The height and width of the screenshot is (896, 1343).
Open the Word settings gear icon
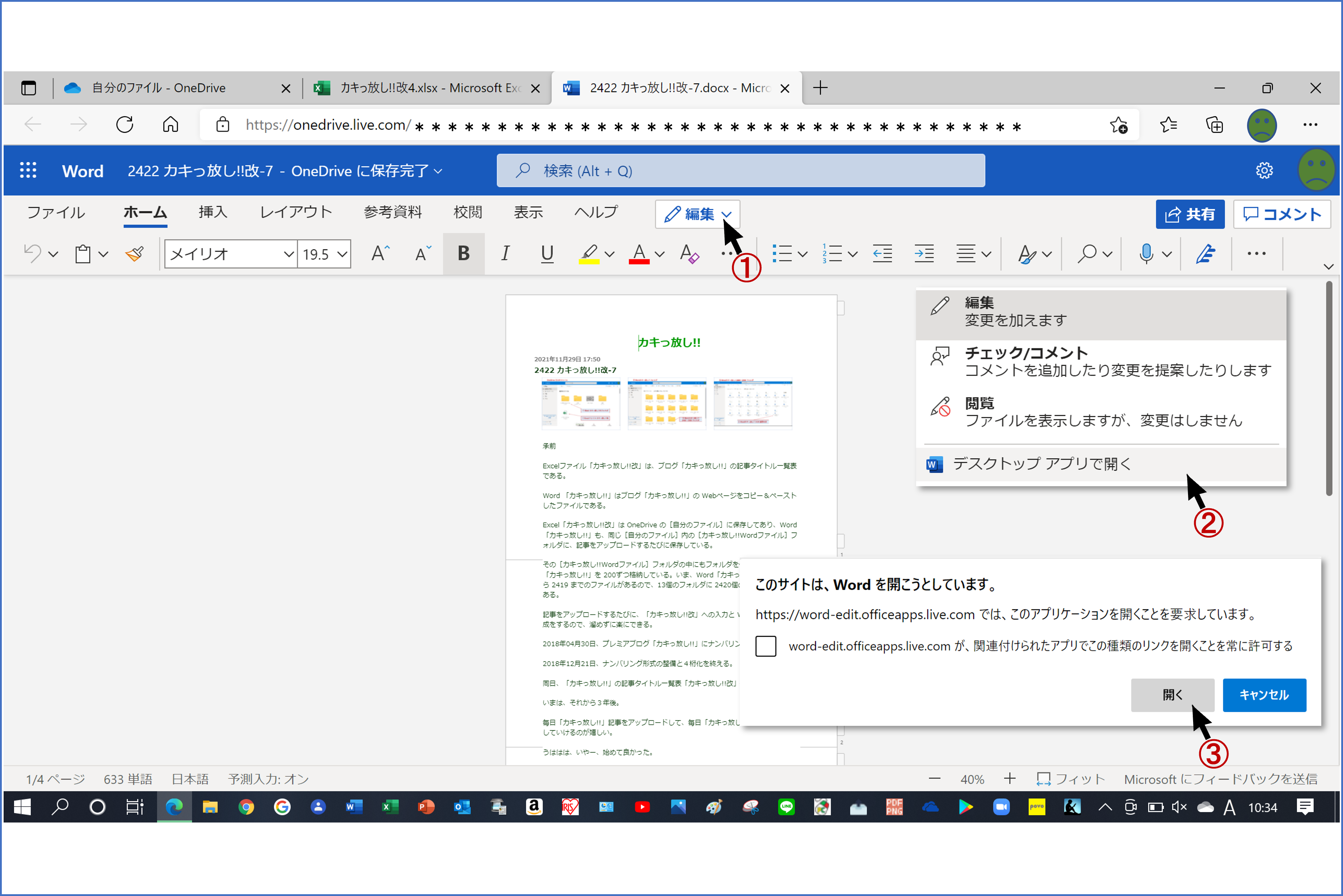click(x=1264, y=170)
